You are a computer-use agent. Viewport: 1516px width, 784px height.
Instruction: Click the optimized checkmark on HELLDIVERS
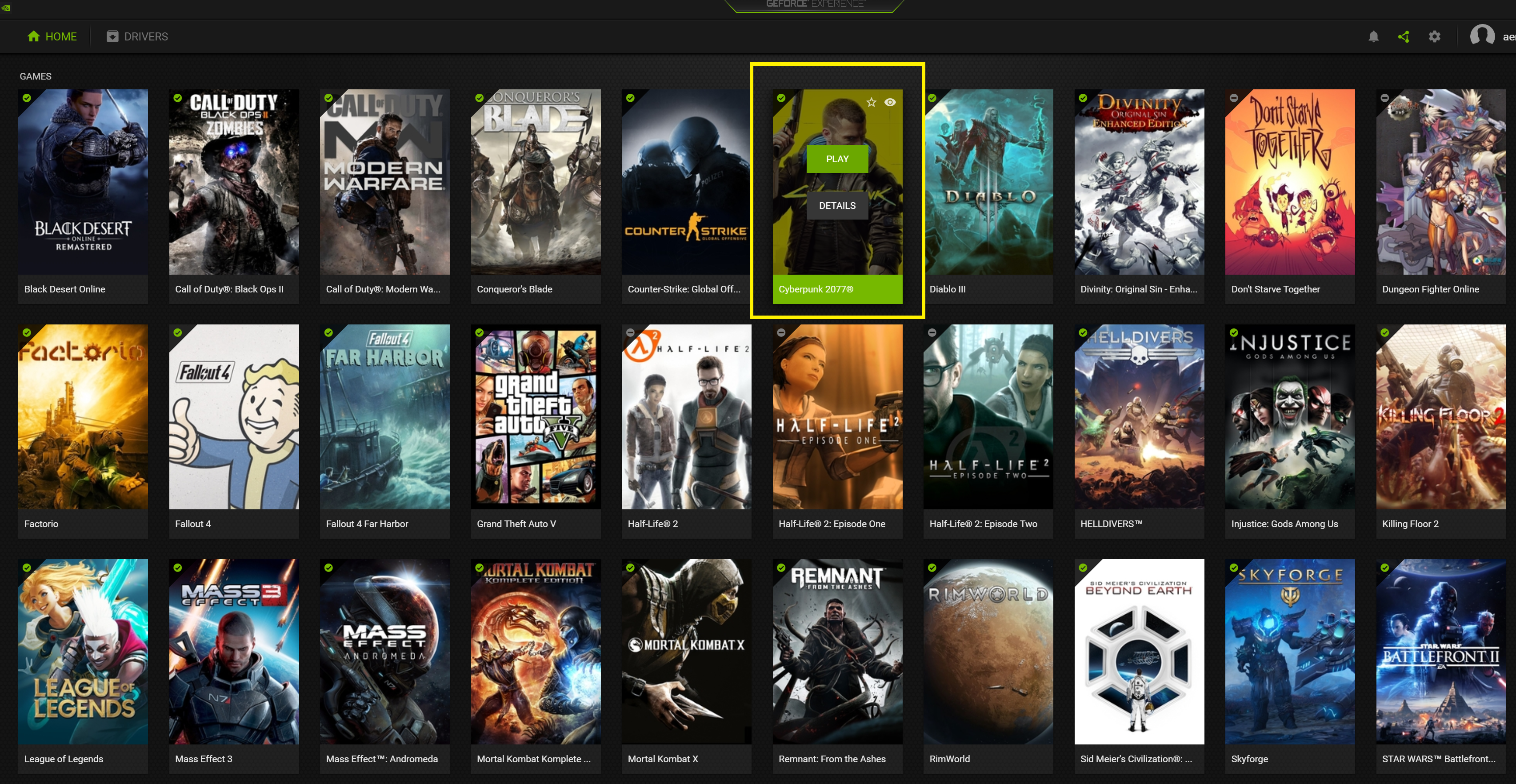(x=1083, y=333)
